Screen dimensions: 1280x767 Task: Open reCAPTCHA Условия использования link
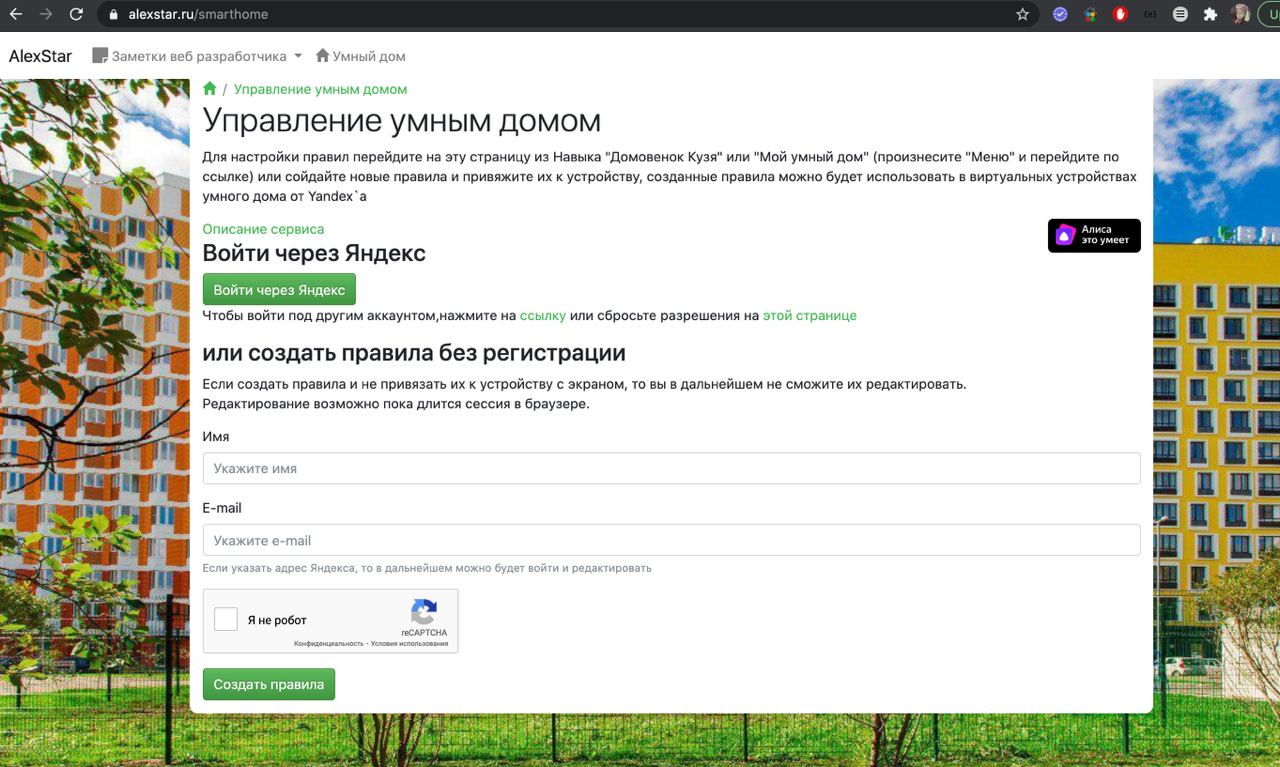(410, 644)
